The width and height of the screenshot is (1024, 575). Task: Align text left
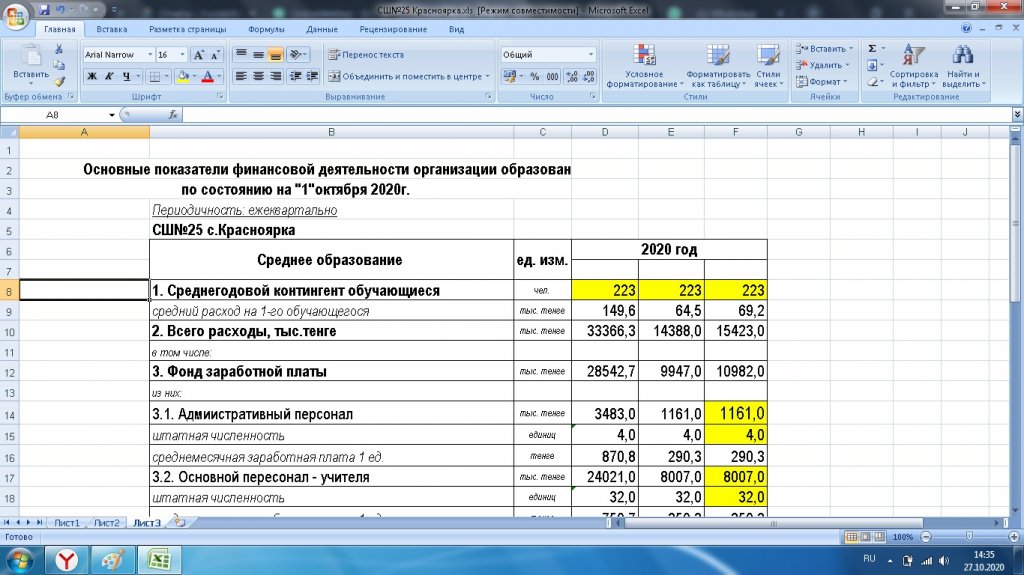pyautogui.click(x=241, y=76)
